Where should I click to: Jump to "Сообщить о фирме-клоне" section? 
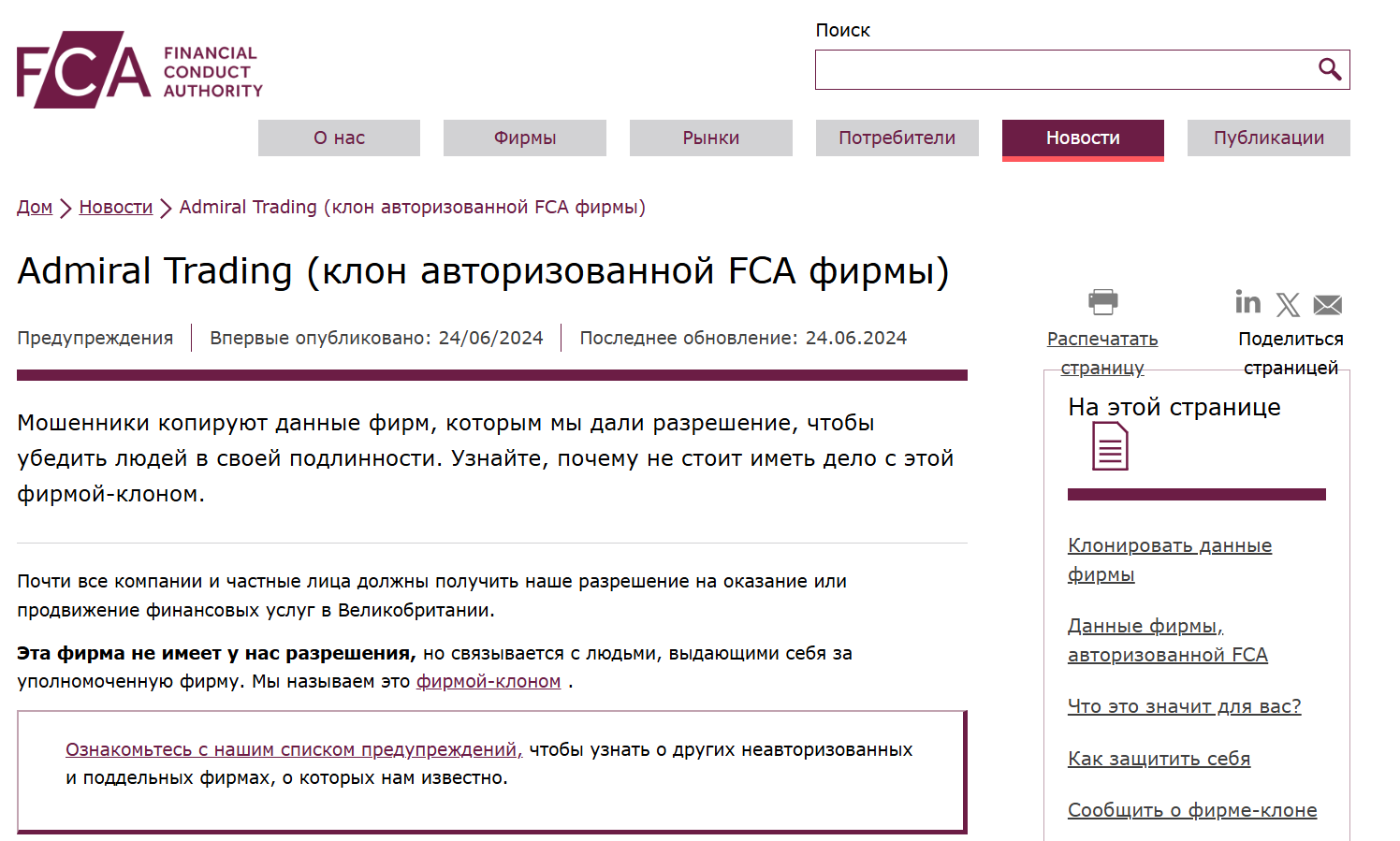1192,810
